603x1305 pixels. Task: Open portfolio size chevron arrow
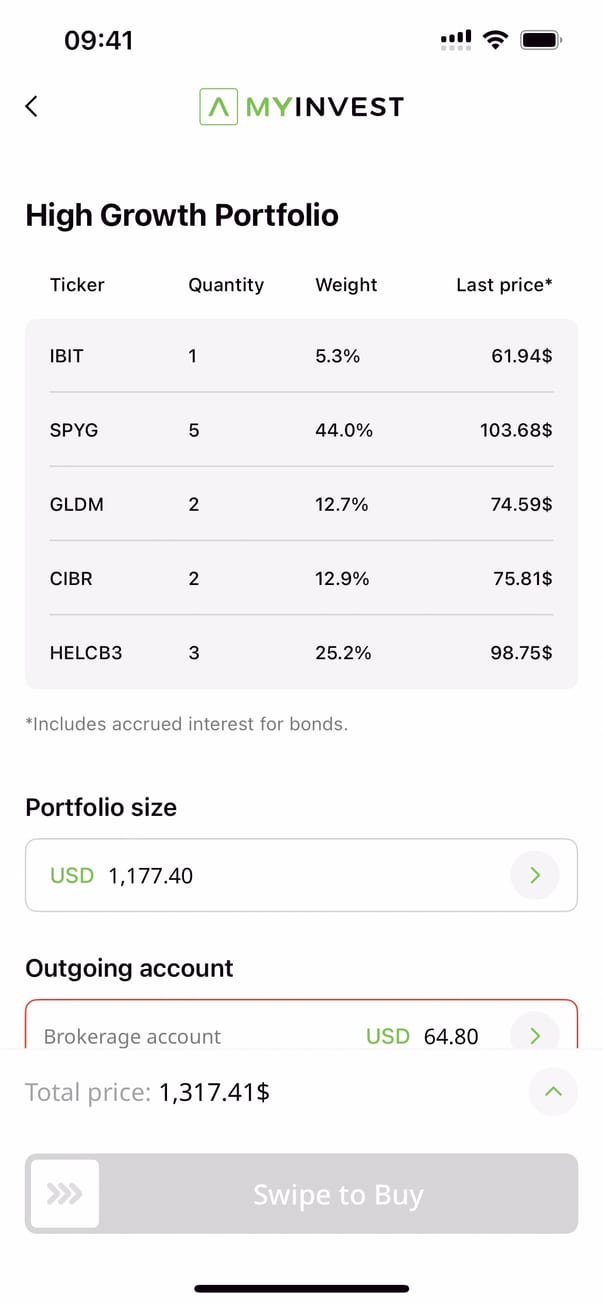point(535,876)
